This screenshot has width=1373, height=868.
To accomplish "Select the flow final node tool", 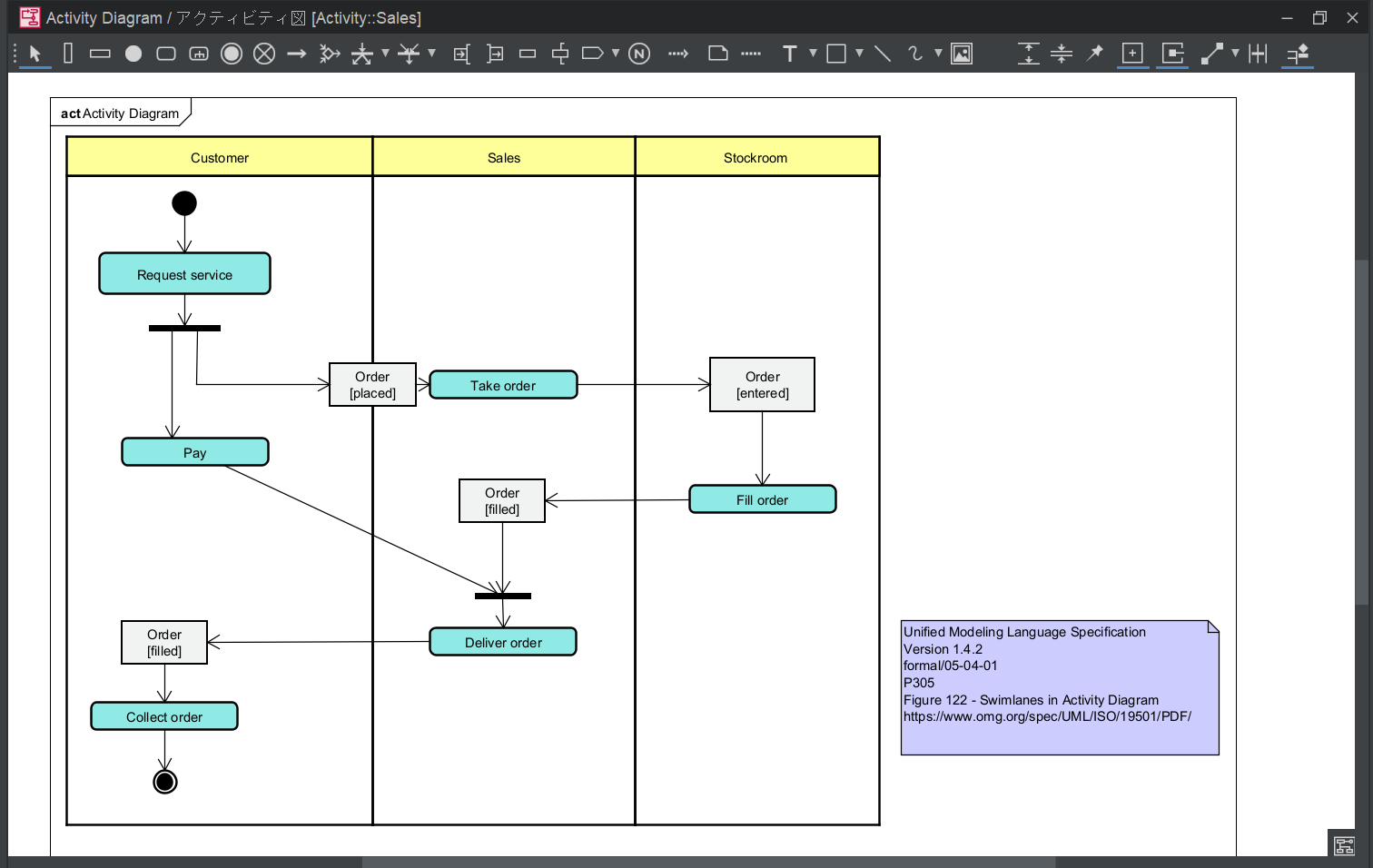I will pos(264,54).
